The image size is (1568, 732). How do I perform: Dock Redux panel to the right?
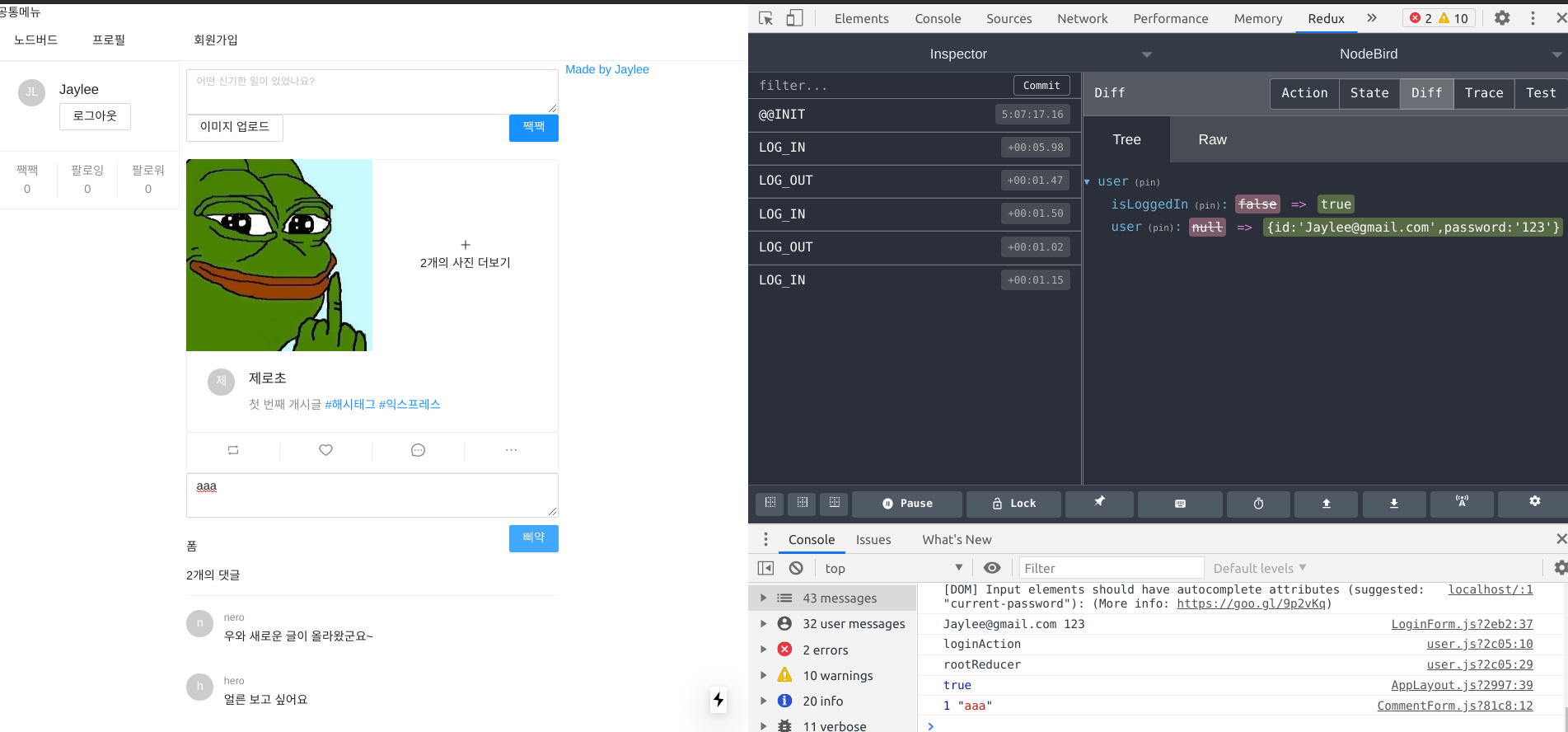pyautogui.click(x=802, y=503)
